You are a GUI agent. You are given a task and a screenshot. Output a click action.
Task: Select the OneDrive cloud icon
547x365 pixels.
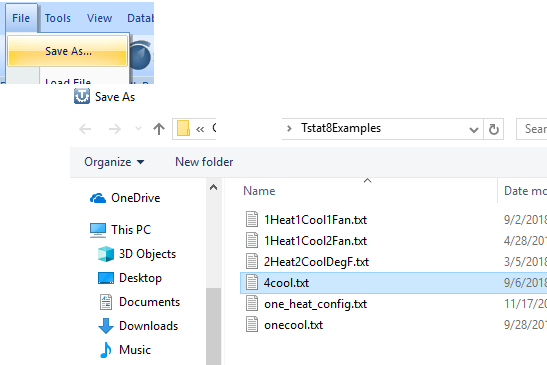point(98,198)
